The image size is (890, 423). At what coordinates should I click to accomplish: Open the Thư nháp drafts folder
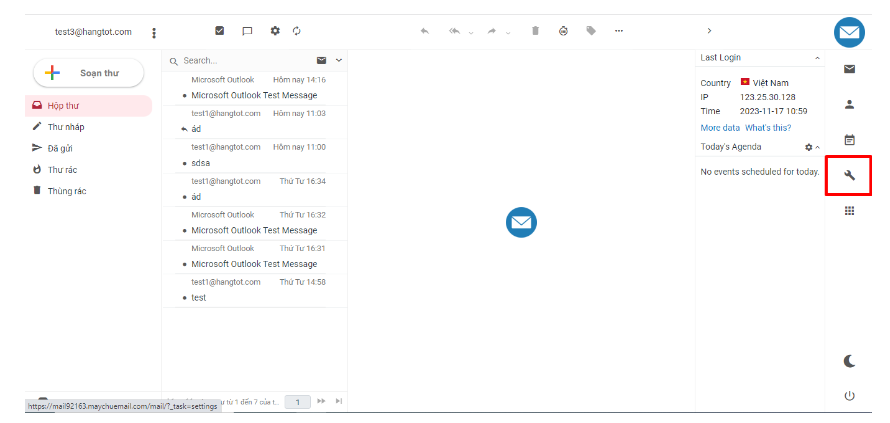pos(89,127)
